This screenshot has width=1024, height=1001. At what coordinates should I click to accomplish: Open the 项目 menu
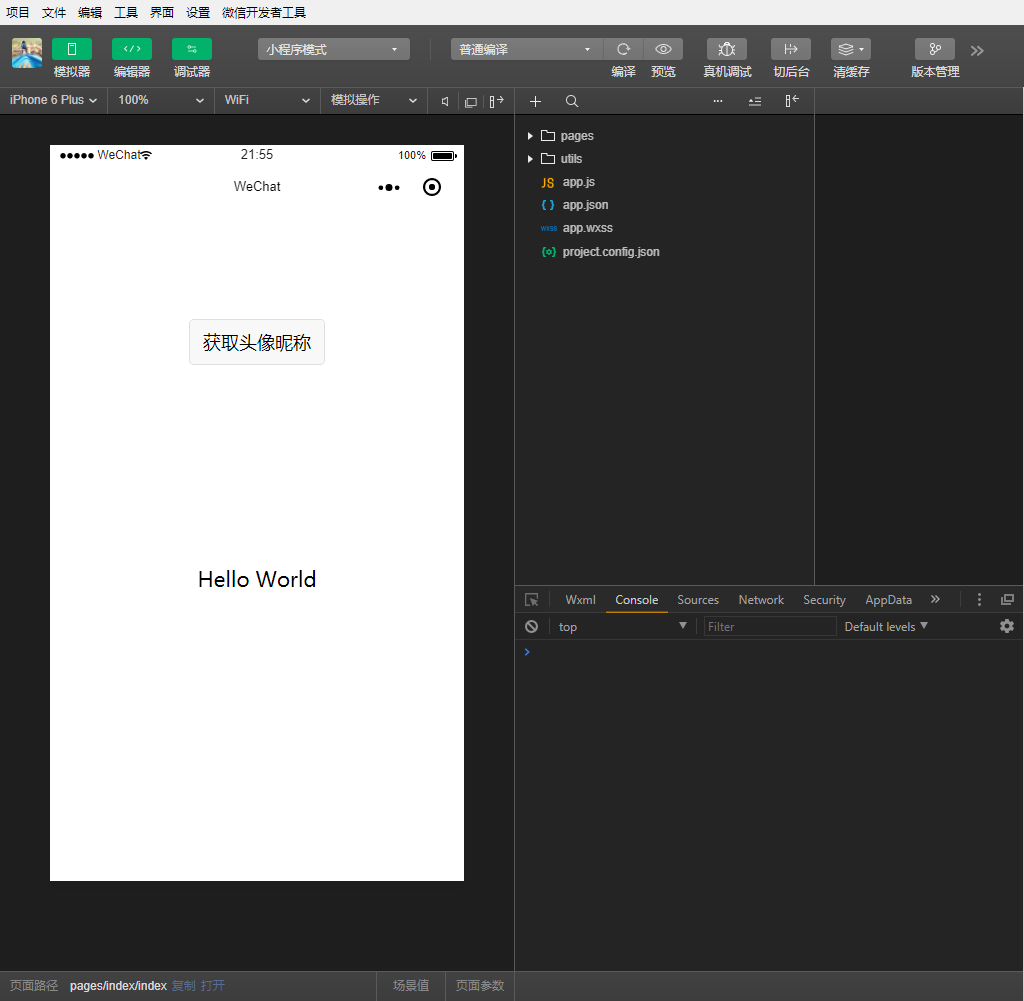[x=18, y=12]
